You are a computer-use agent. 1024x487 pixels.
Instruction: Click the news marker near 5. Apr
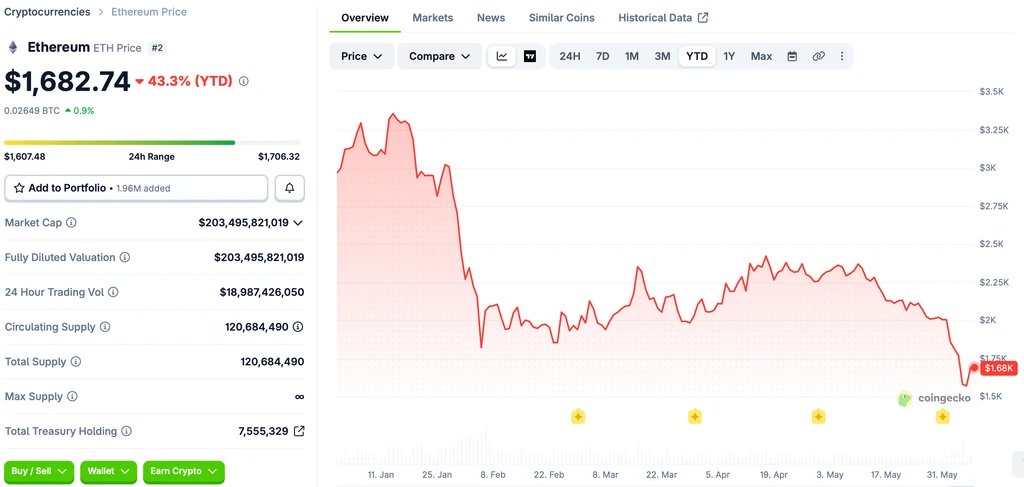695,416
